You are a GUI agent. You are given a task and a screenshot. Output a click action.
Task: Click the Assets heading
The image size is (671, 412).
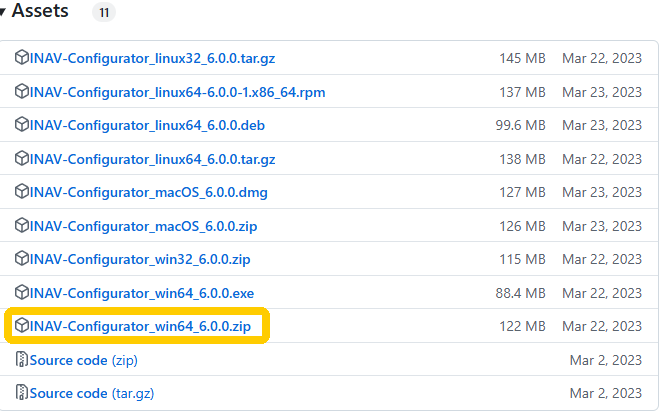coord(40,11)
